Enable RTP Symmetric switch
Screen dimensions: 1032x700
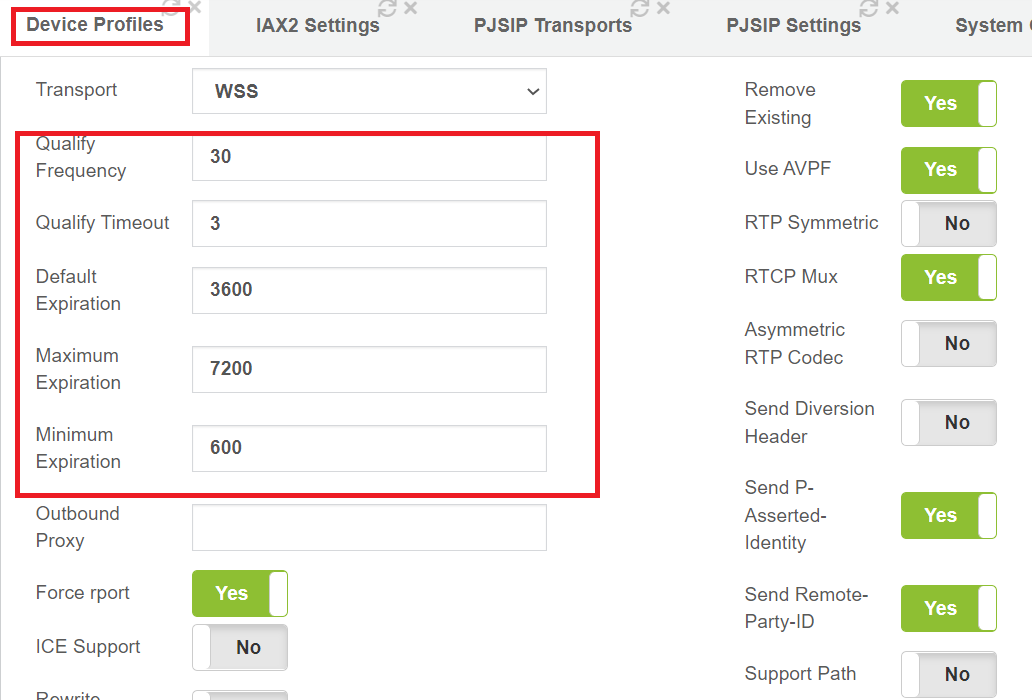click(x=948, y=224)
